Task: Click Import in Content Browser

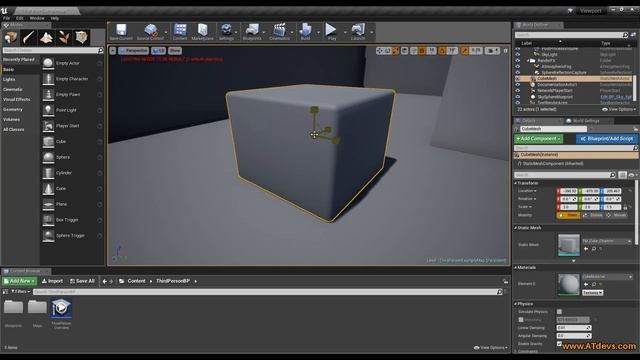Action: [52, 281]
